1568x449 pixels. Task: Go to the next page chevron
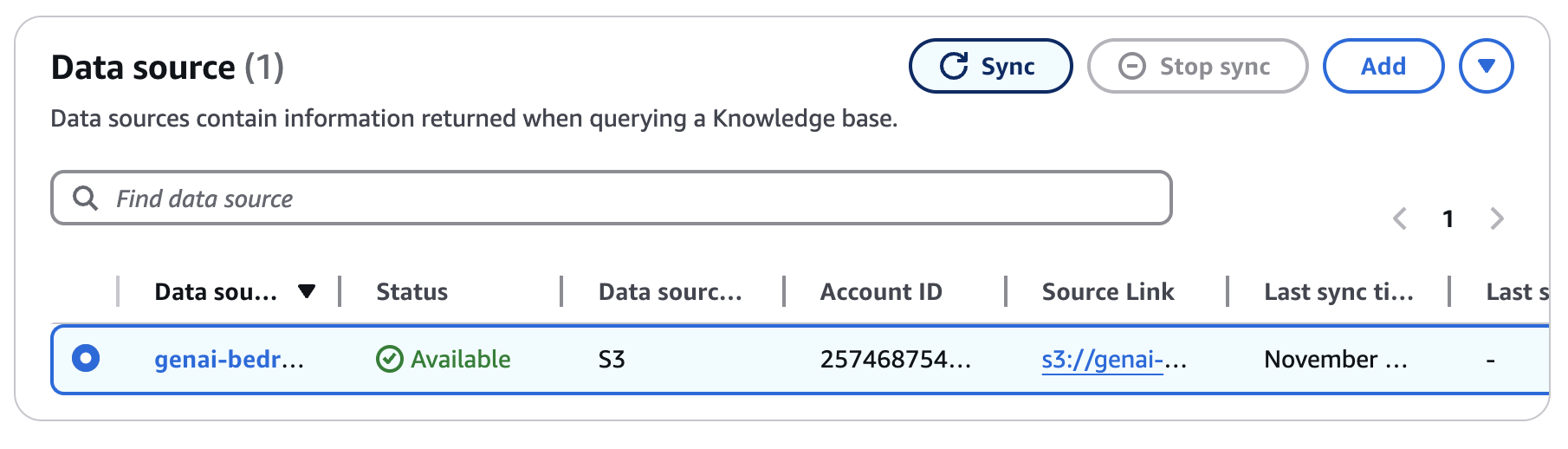[1496, 218]
